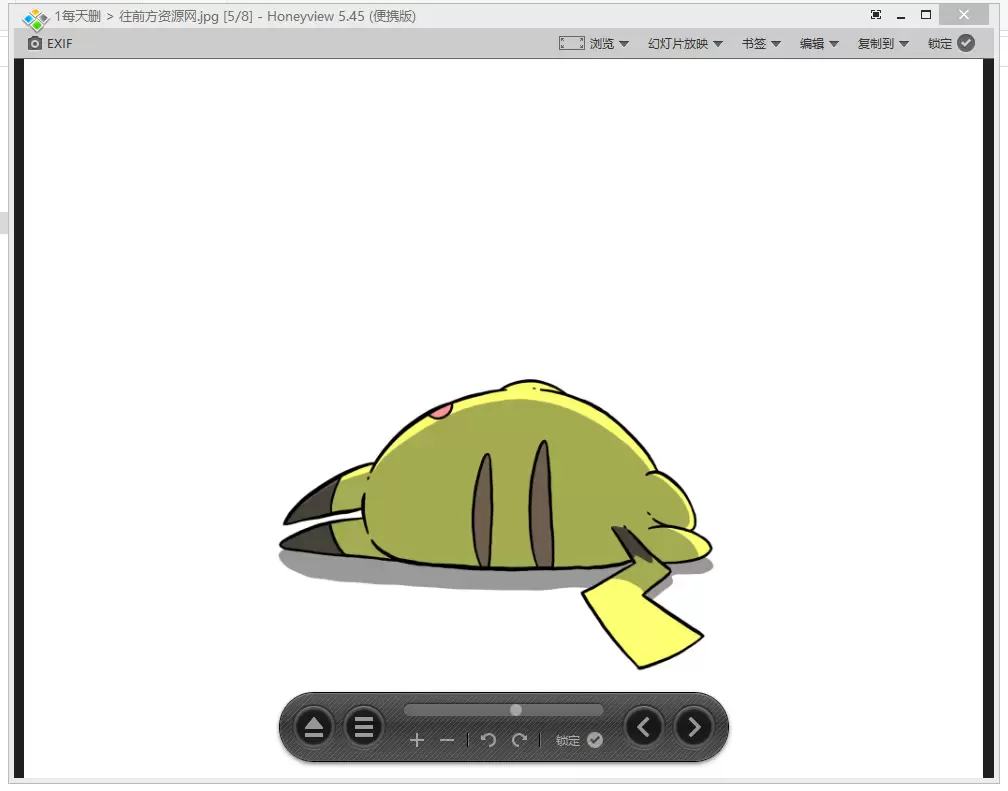
Task: Go to the previous image
Action: [644, 727]
